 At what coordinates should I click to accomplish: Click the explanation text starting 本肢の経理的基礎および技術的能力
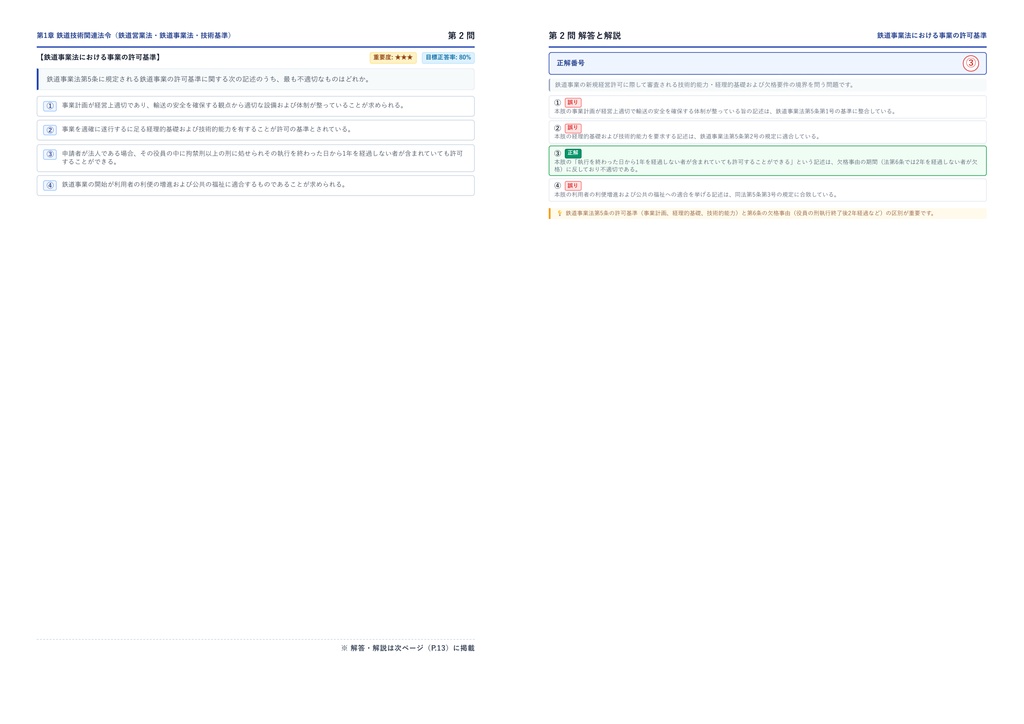686,137
